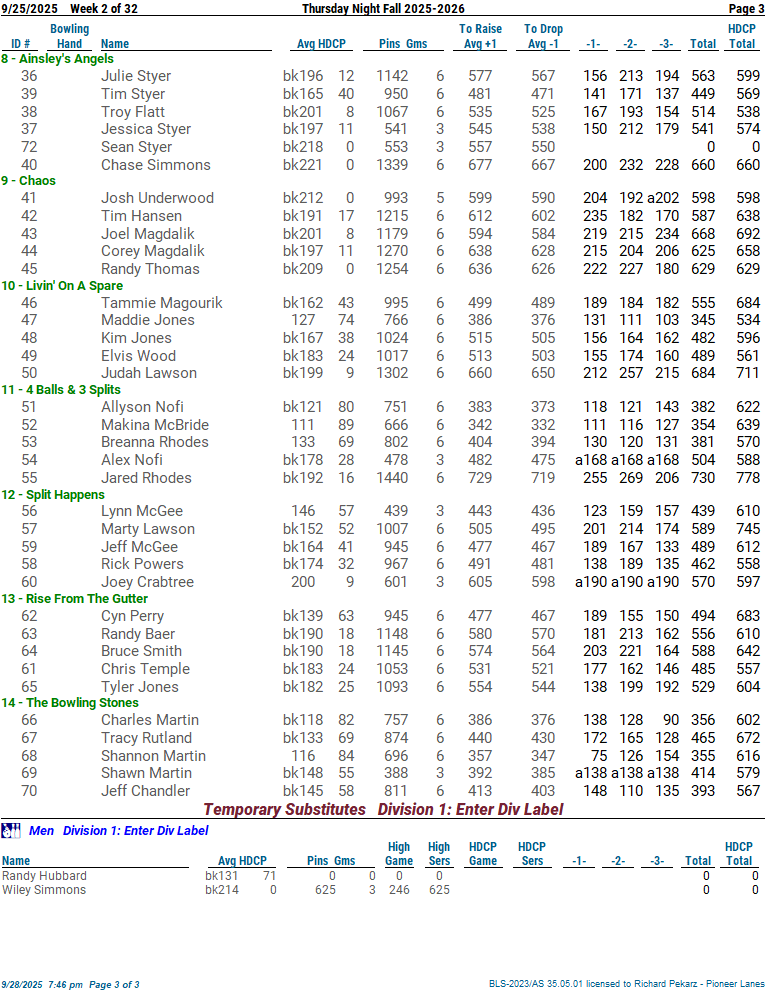Click bowler name Randy Thomas
Image resolution: width=768 pixels, height=991 pixels.
[x=150, y=269]
